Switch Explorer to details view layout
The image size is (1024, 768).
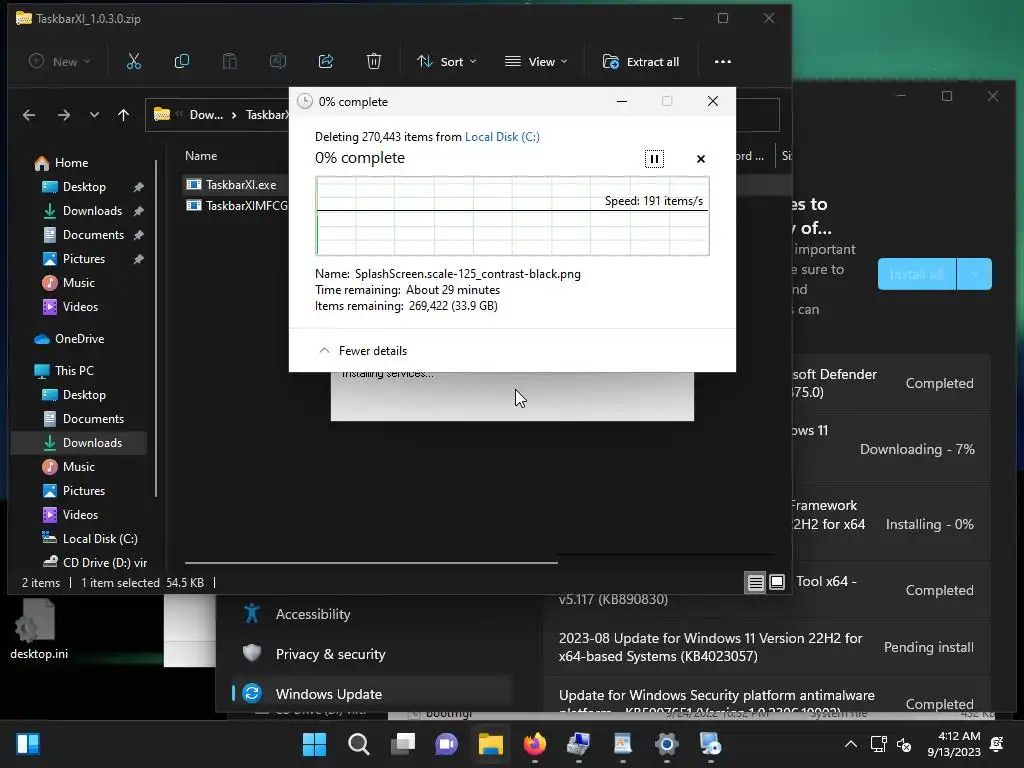[x=755, y=582]
